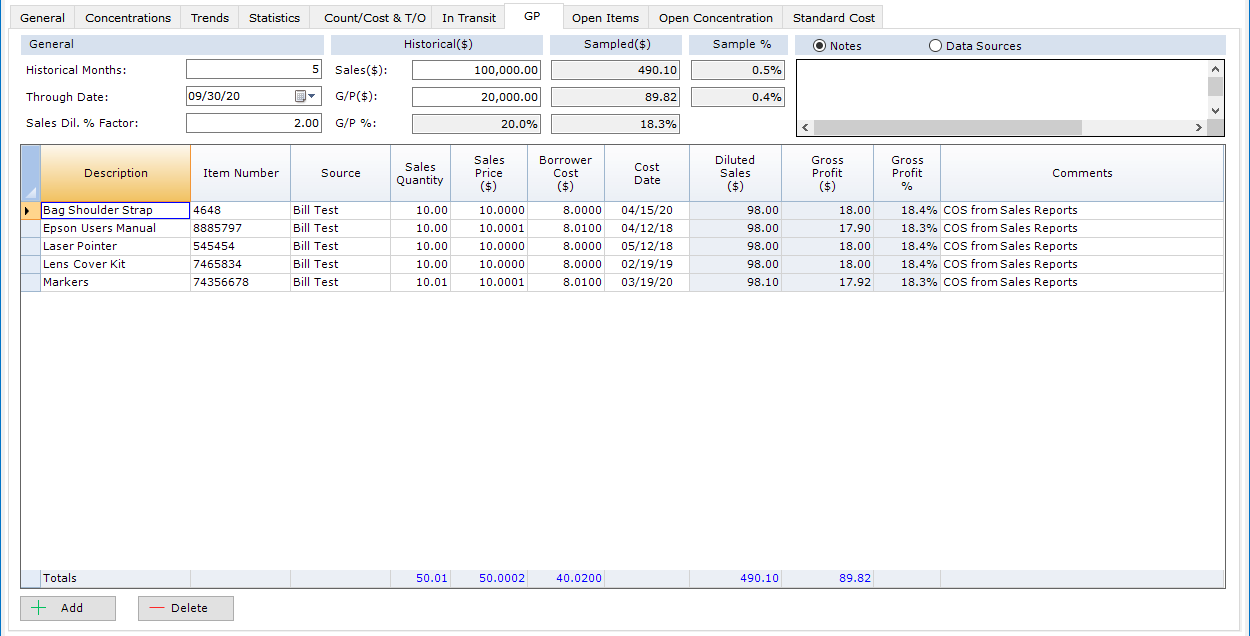Sort by the Description column header

coord(115,172)
